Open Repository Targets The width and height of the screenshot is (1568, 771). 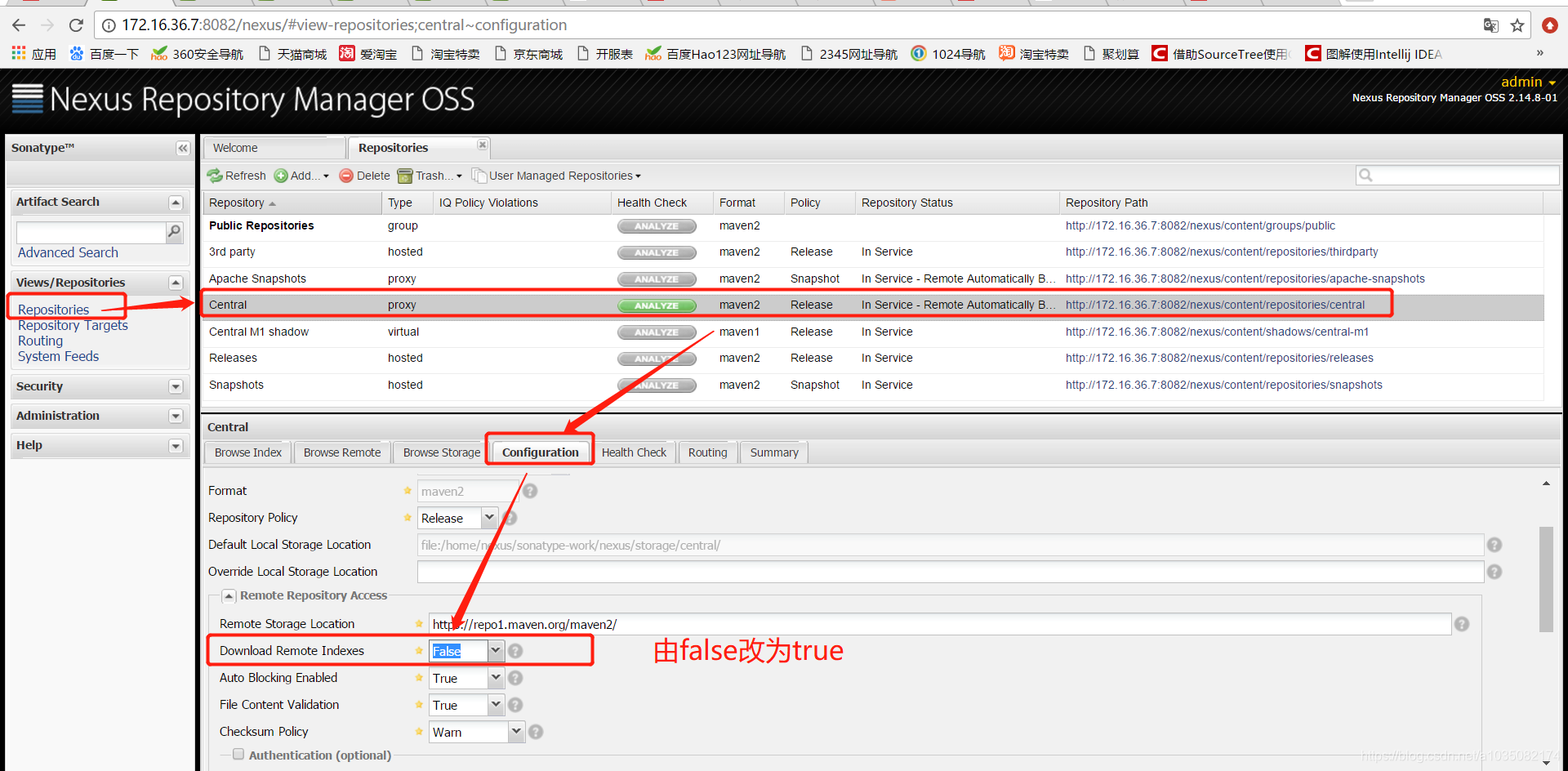73,325
